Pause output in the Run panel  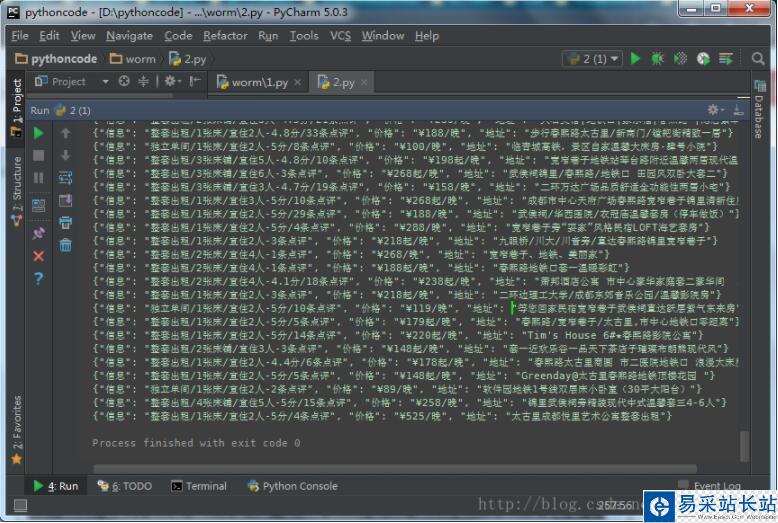click(x=38, y=178)
